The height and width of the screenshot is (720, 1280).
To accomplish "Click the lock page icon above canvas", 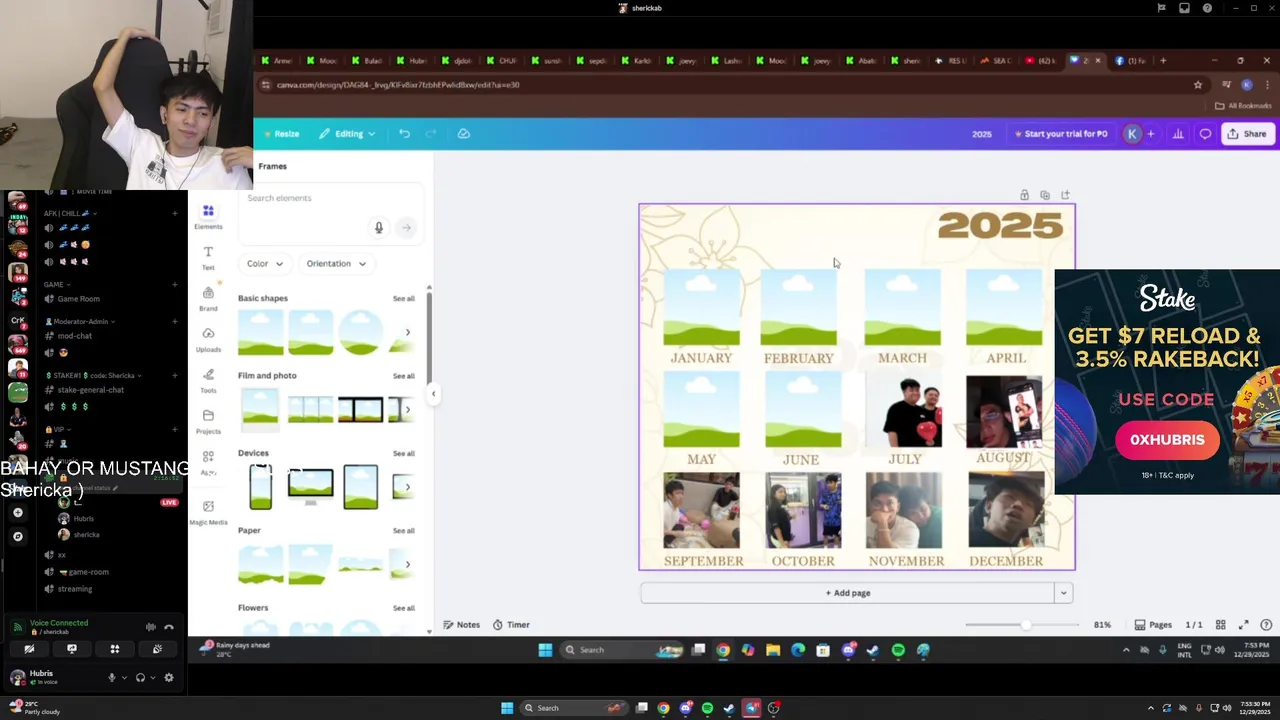I will (x=1024, y=195).
